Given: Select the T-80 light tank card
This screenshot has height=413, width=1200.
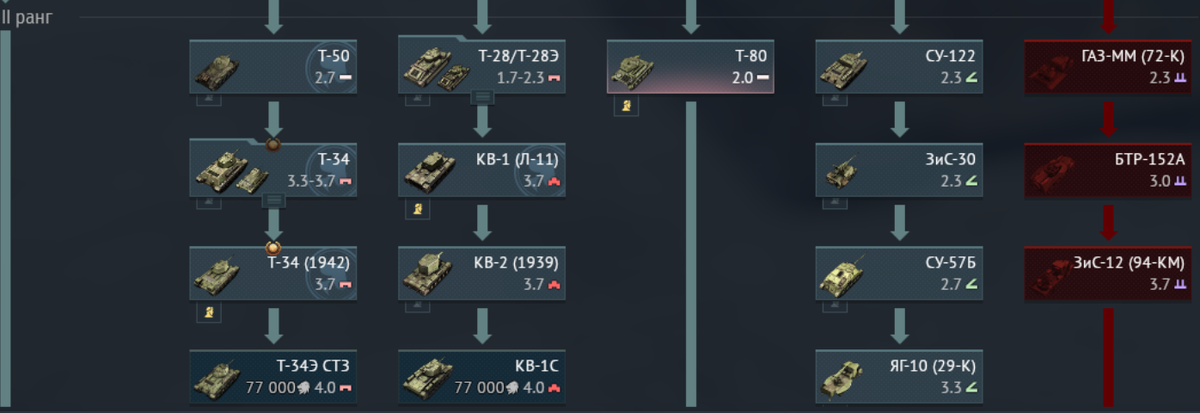Looking at the screenshot, I should 690,68.
